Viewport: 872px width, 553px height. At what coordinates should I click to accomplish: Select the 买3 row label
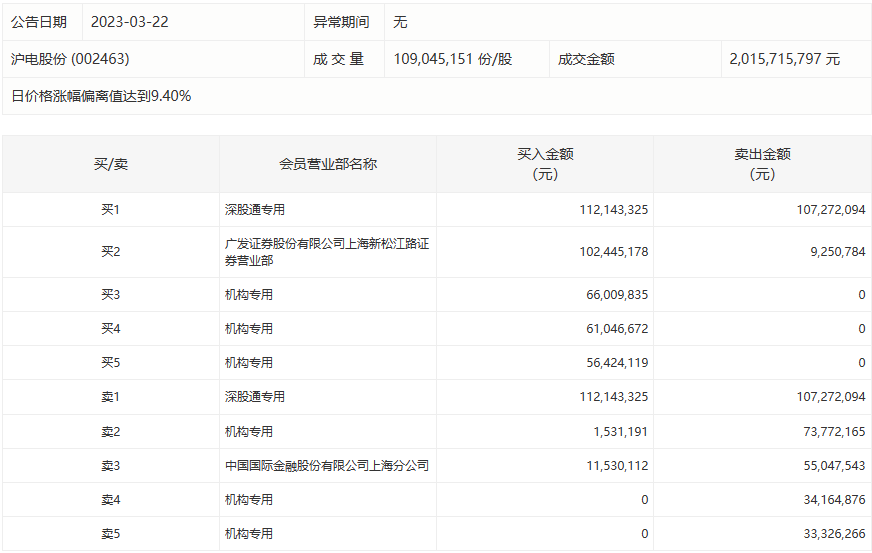(x=110, y=295)
